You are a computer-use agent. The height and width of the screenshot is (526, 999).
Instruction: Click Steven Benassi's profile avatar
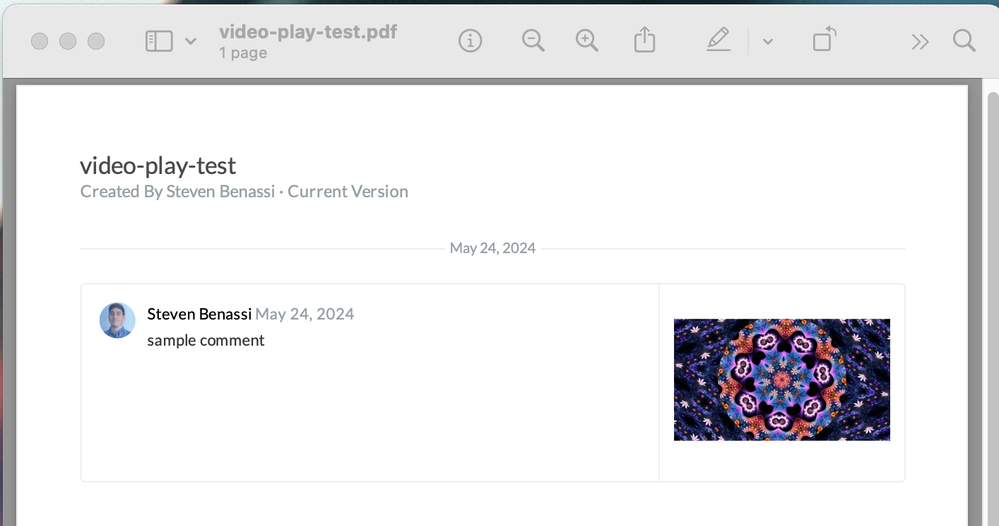coord(117,320)
